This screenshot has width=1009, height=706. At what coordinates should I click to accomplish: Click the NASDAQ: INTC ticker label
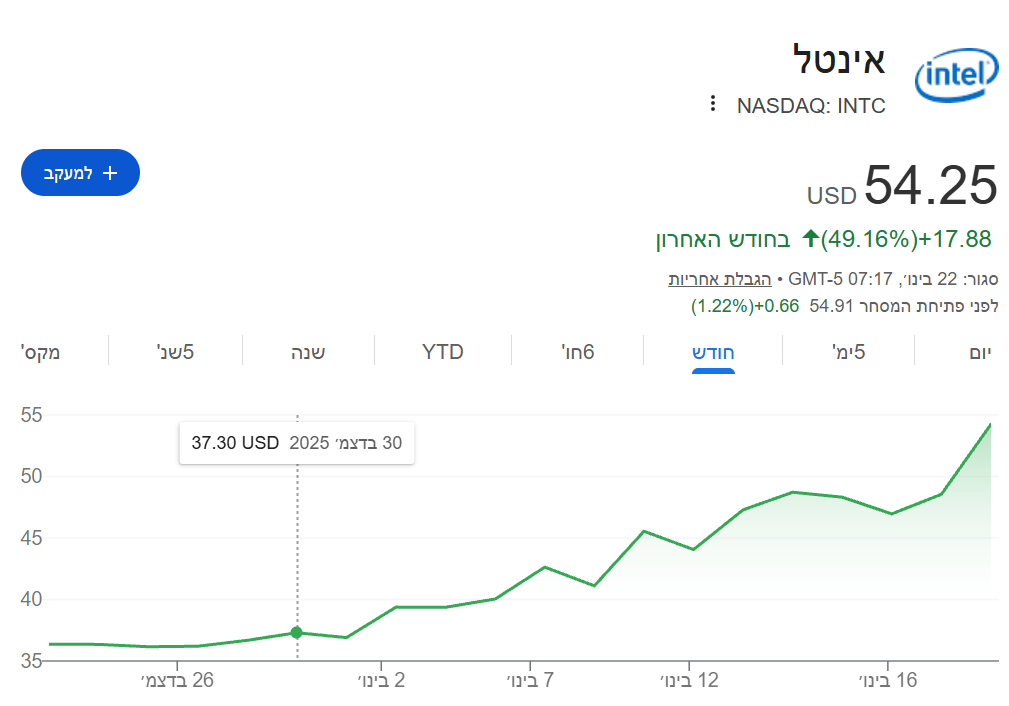(x=811, y=106)
